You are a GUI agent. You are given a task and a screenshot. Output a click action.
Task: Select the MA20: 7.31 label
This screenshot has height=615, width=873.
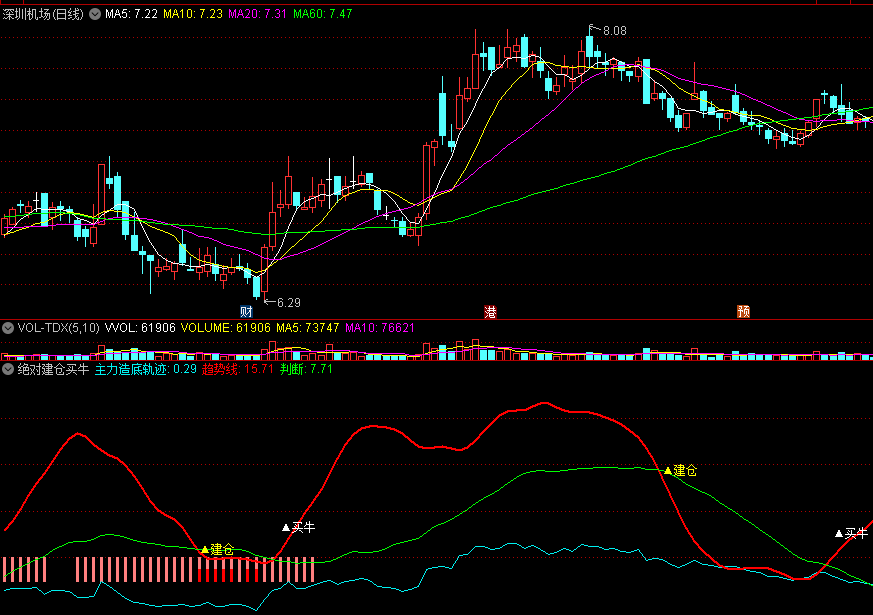point(258,14)
